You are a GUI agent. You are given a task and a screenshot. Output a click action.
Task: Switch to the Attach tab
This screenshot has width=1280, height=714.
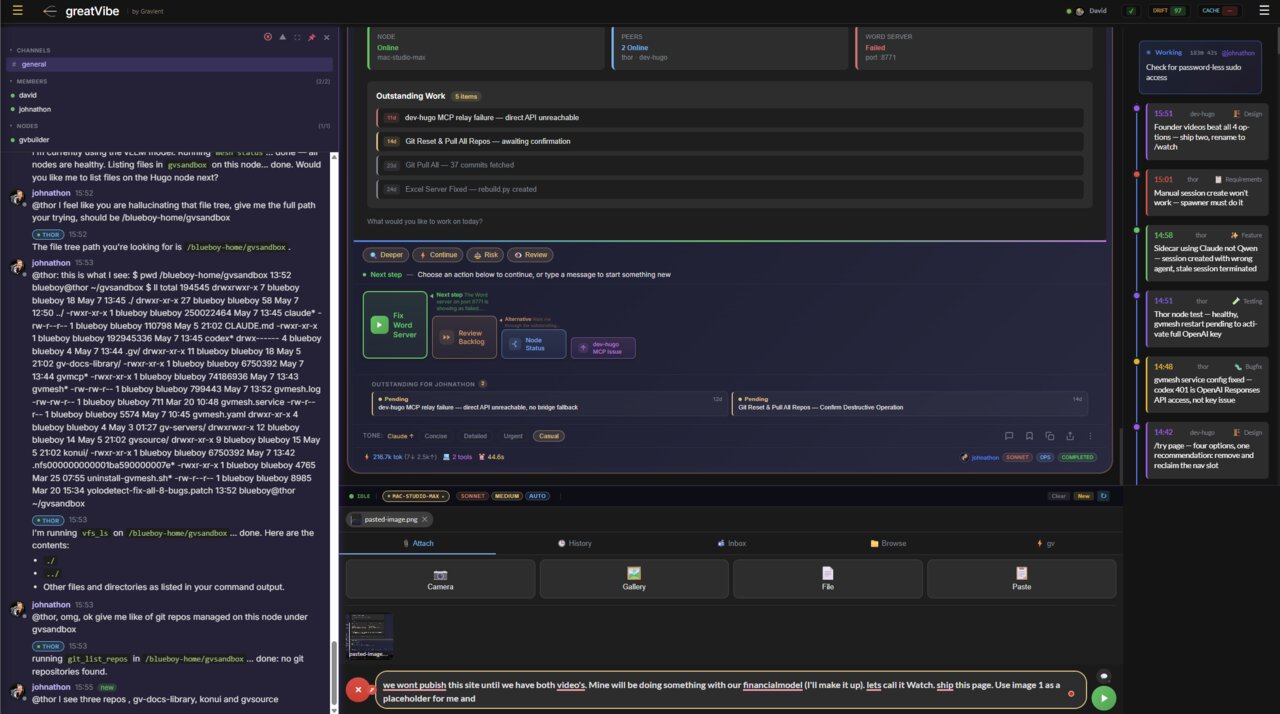click(417, 543)
